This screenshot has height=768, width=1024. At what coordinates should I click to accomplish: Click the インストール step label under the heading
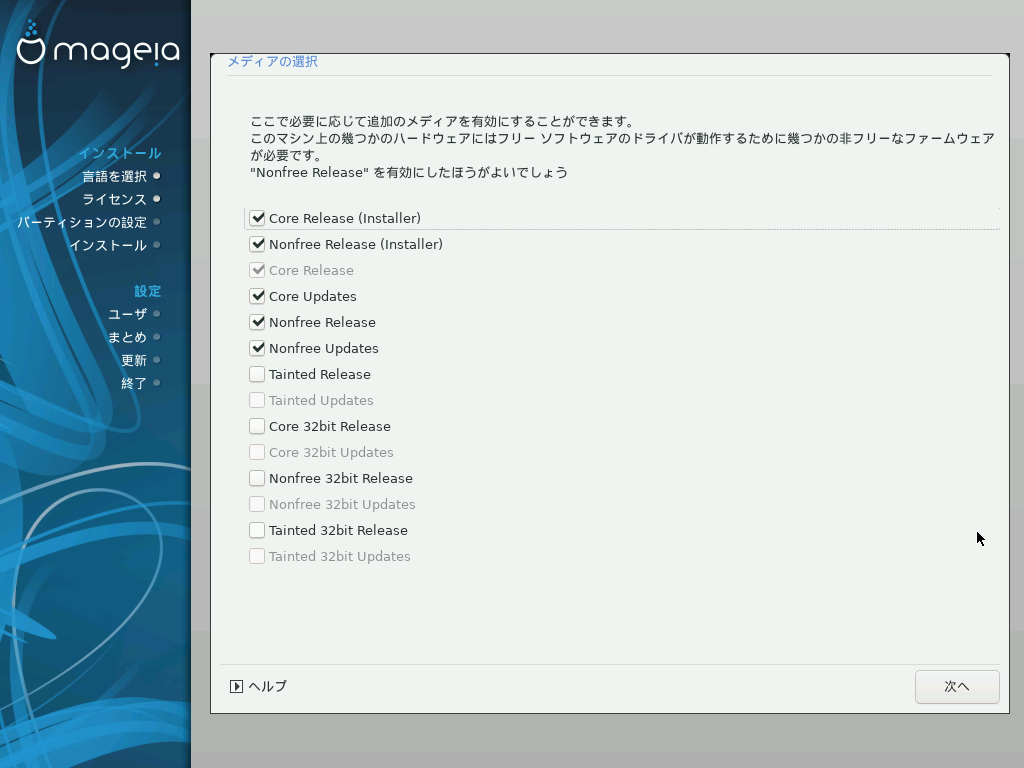108,246
